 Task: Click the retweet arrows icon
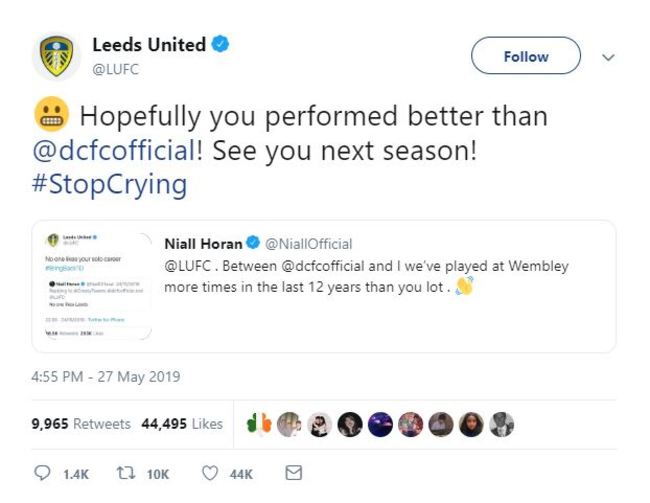point(127,473)
